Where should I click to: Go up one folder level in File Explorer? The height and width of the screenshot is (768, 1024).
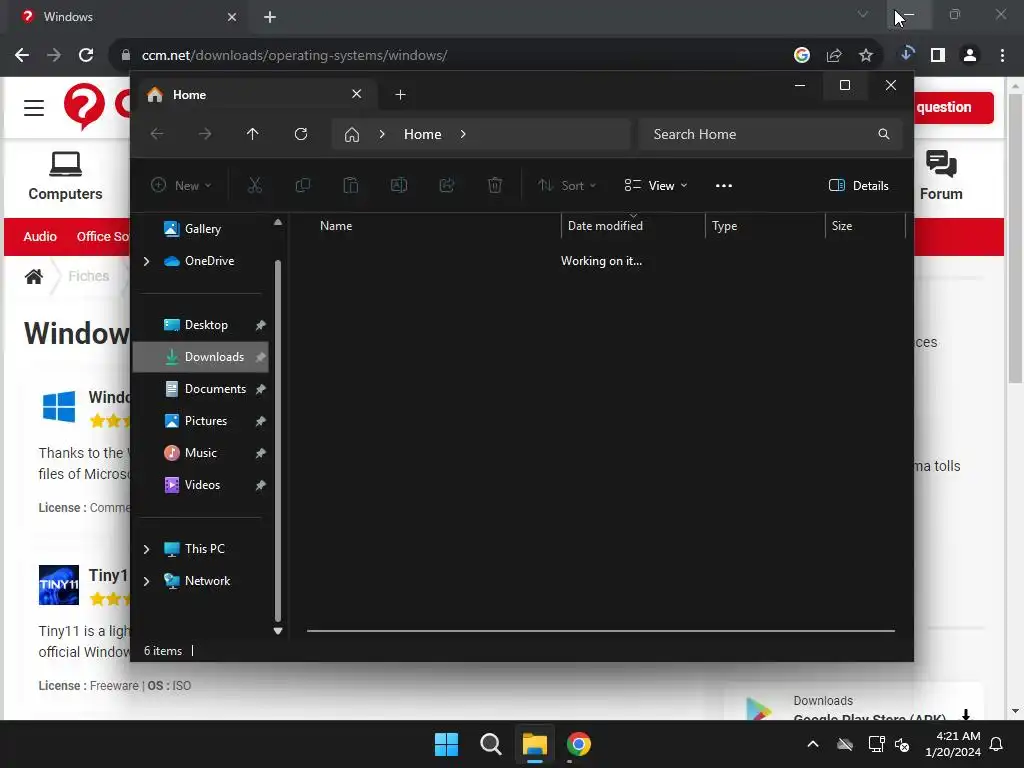coord(253,134)
